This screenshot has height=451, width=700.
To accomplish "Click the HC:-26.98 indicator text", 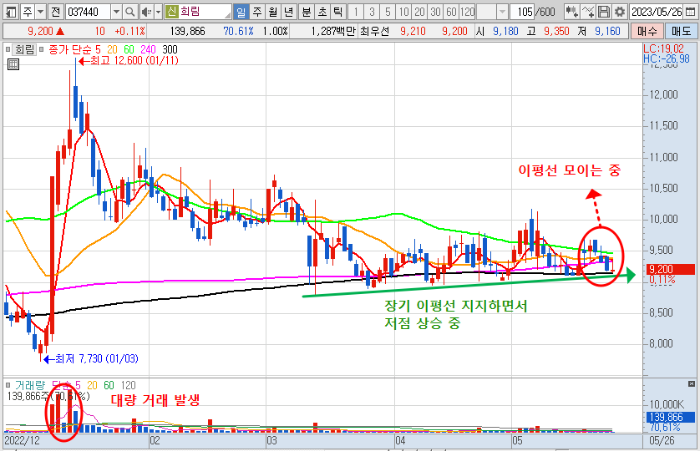I will click(x=666, y=58).
